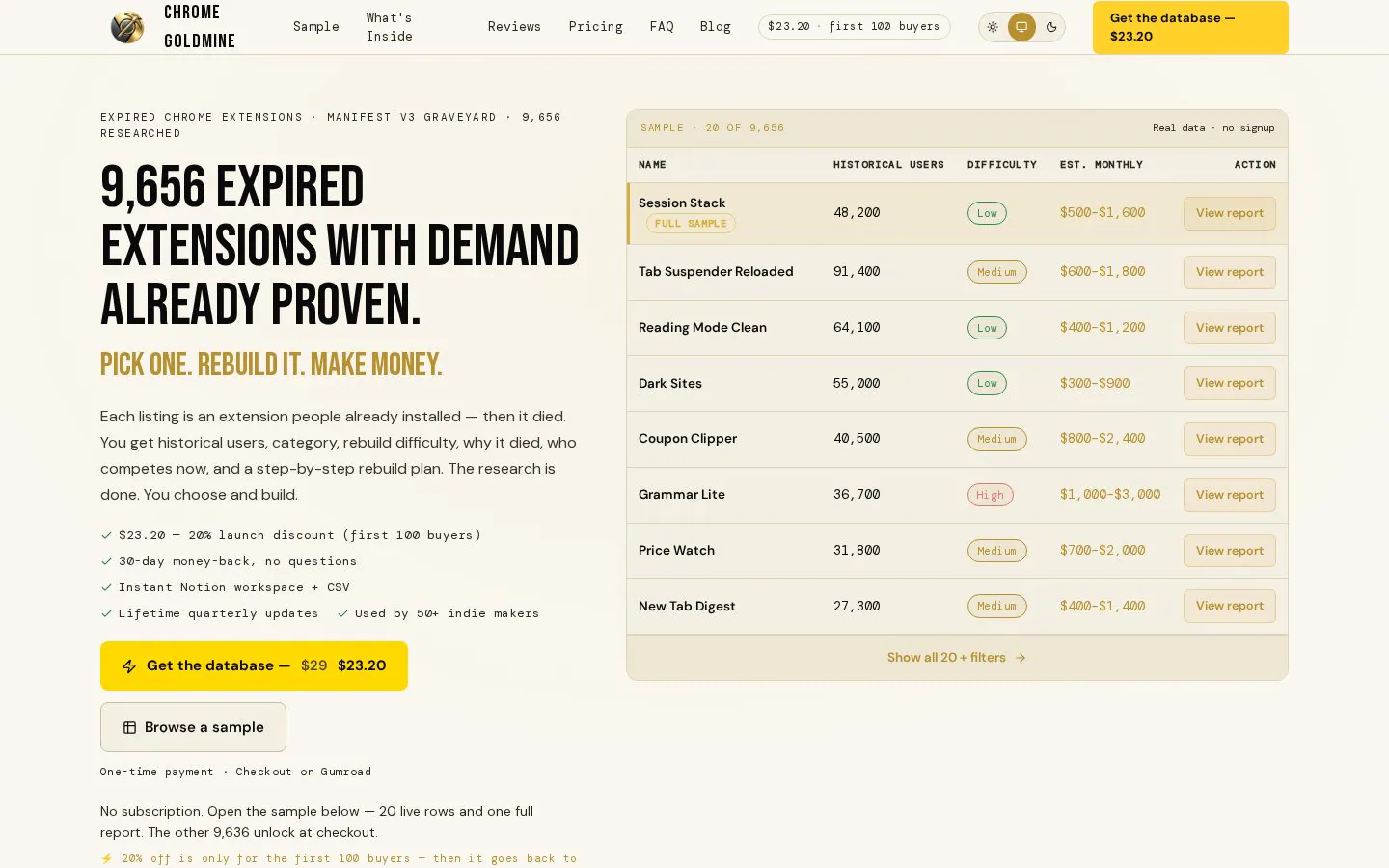Switch to the dark theme moon icon
This screenshot has width=1389, height=868.
(x=1051, y=27)
